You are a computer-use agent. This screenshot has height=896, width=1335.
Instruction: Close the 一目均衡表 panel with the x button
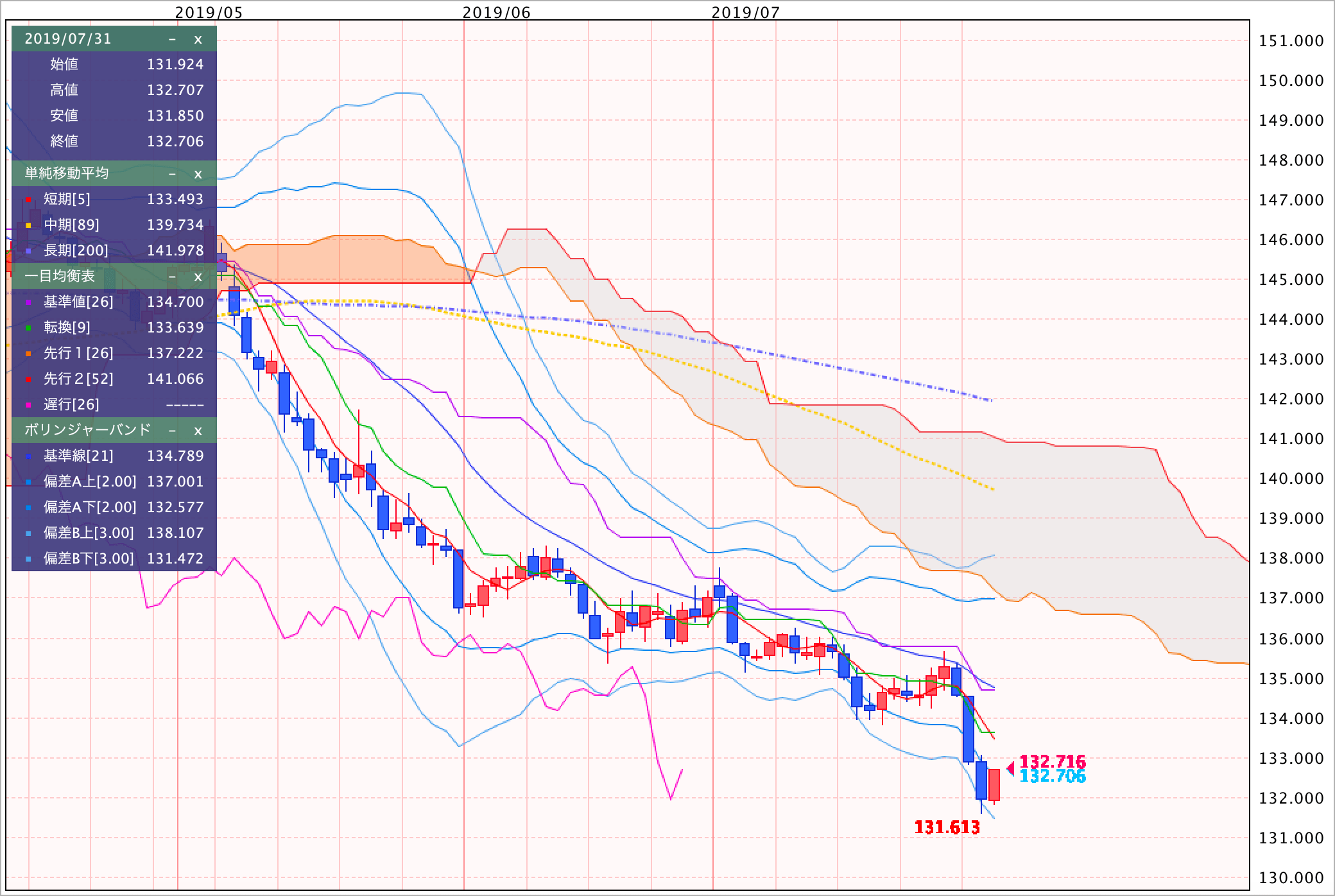(198, 277)
